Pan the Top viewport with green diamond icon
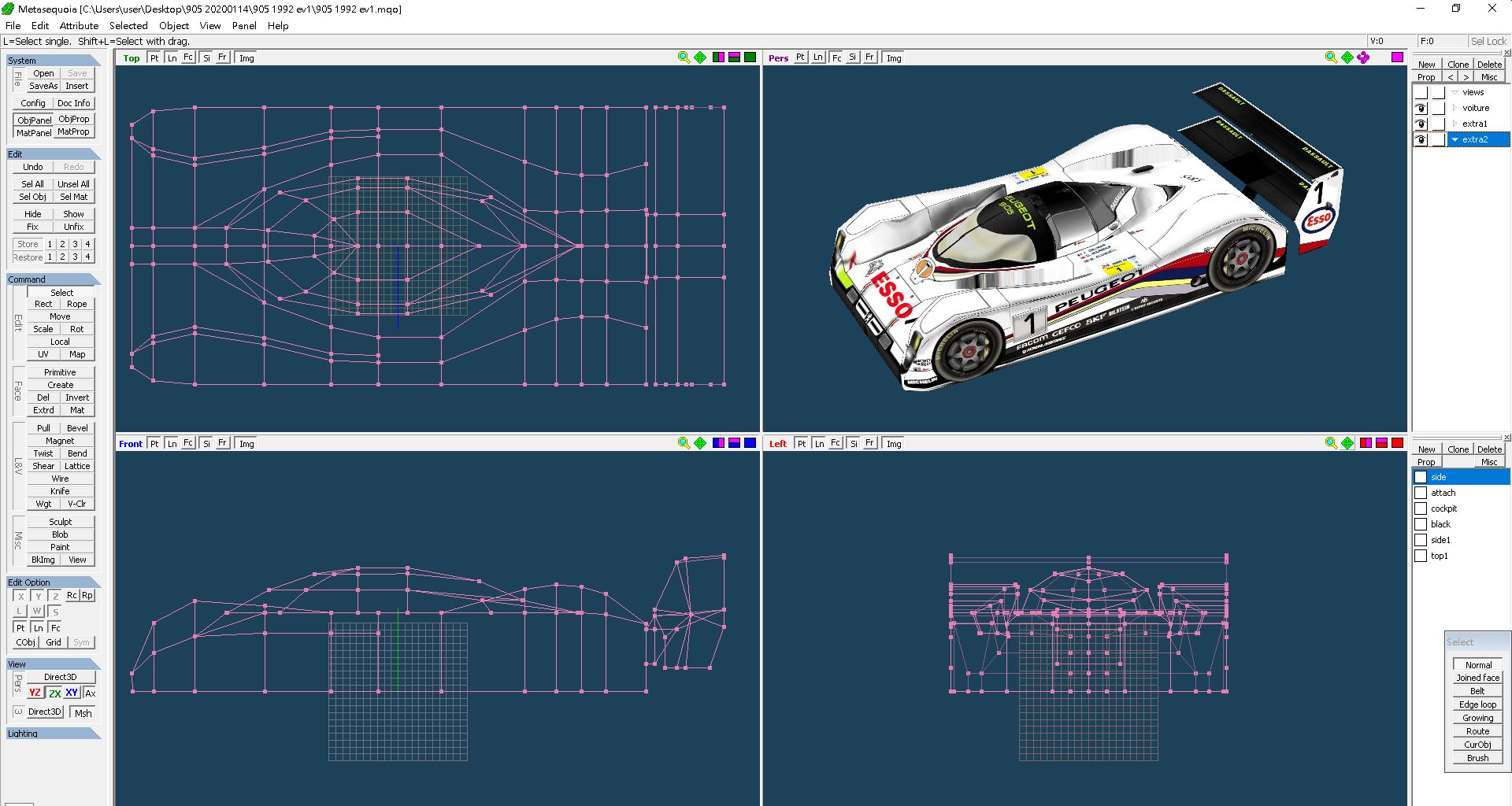 click(x=700, y=57)
